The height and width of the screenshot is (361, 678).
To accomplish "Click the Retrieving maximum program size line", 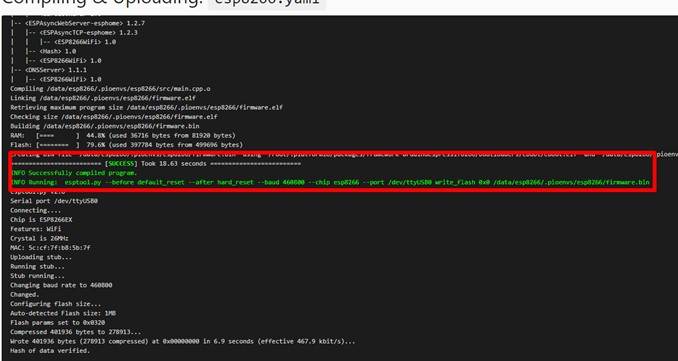I will click(147, 107).
